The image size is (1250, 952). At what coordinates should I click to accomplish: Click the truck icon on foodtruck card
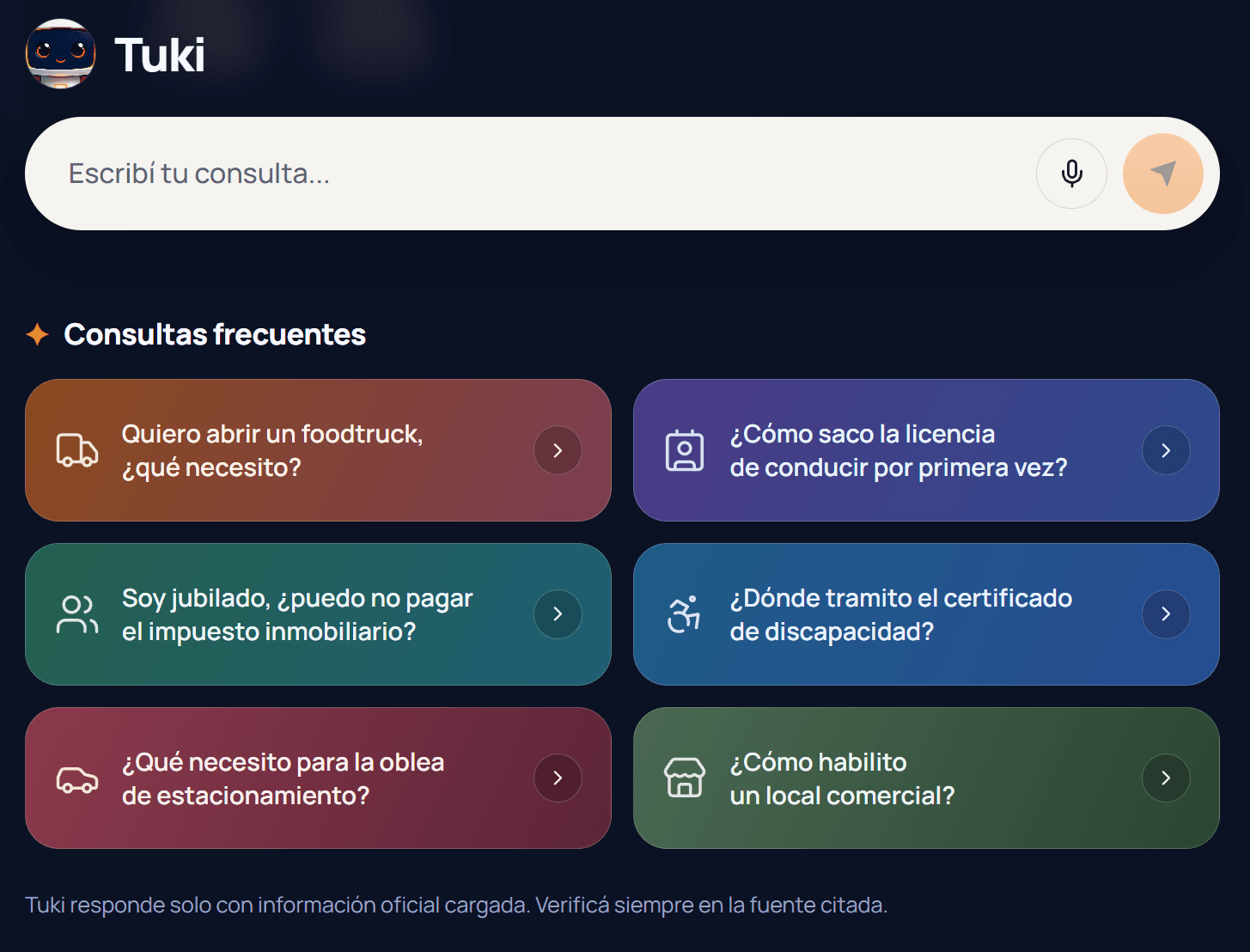(77, 450)
